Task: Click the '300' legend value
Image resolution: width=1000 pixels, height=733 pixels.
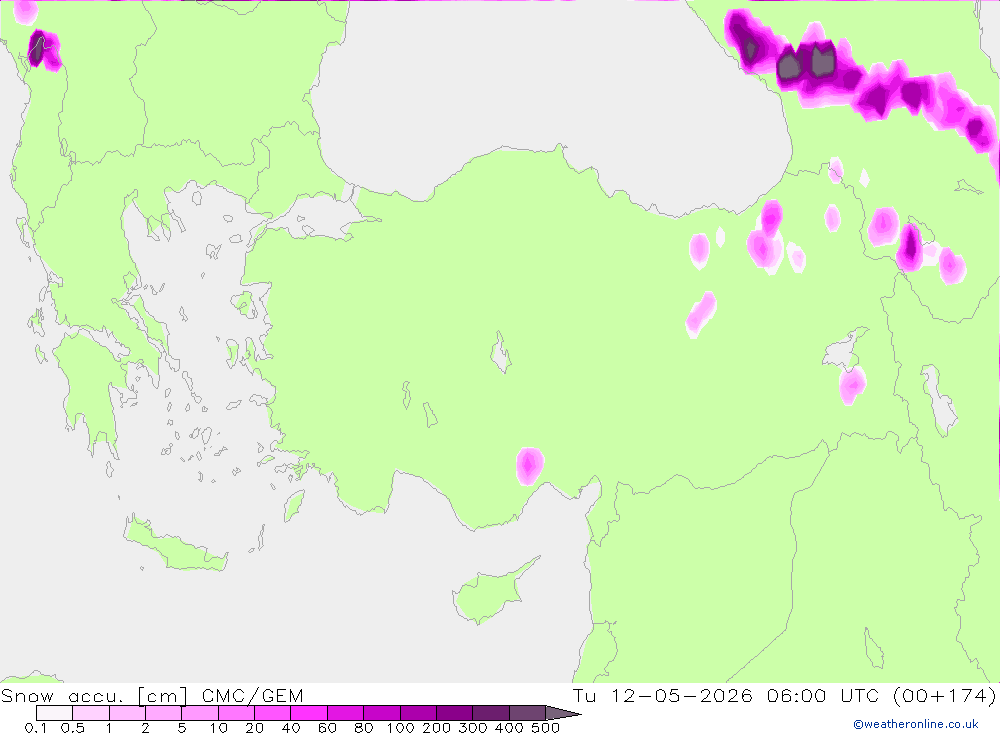Action: click(x=473, y=727)
